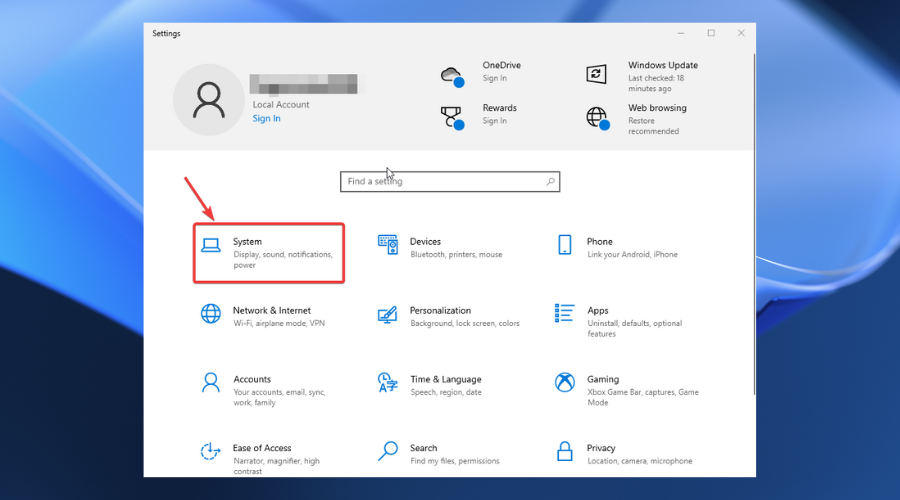
Task: Click the Local Account label
Action: click(281, 104)
